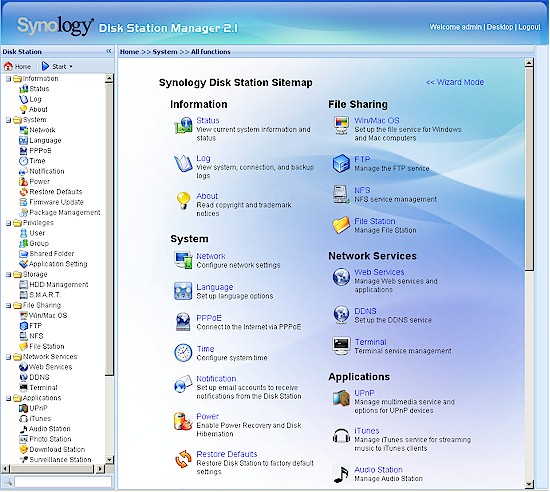Click sidebar tree scrollbar down arrow
550x492 pixels.
coord(109,459)
